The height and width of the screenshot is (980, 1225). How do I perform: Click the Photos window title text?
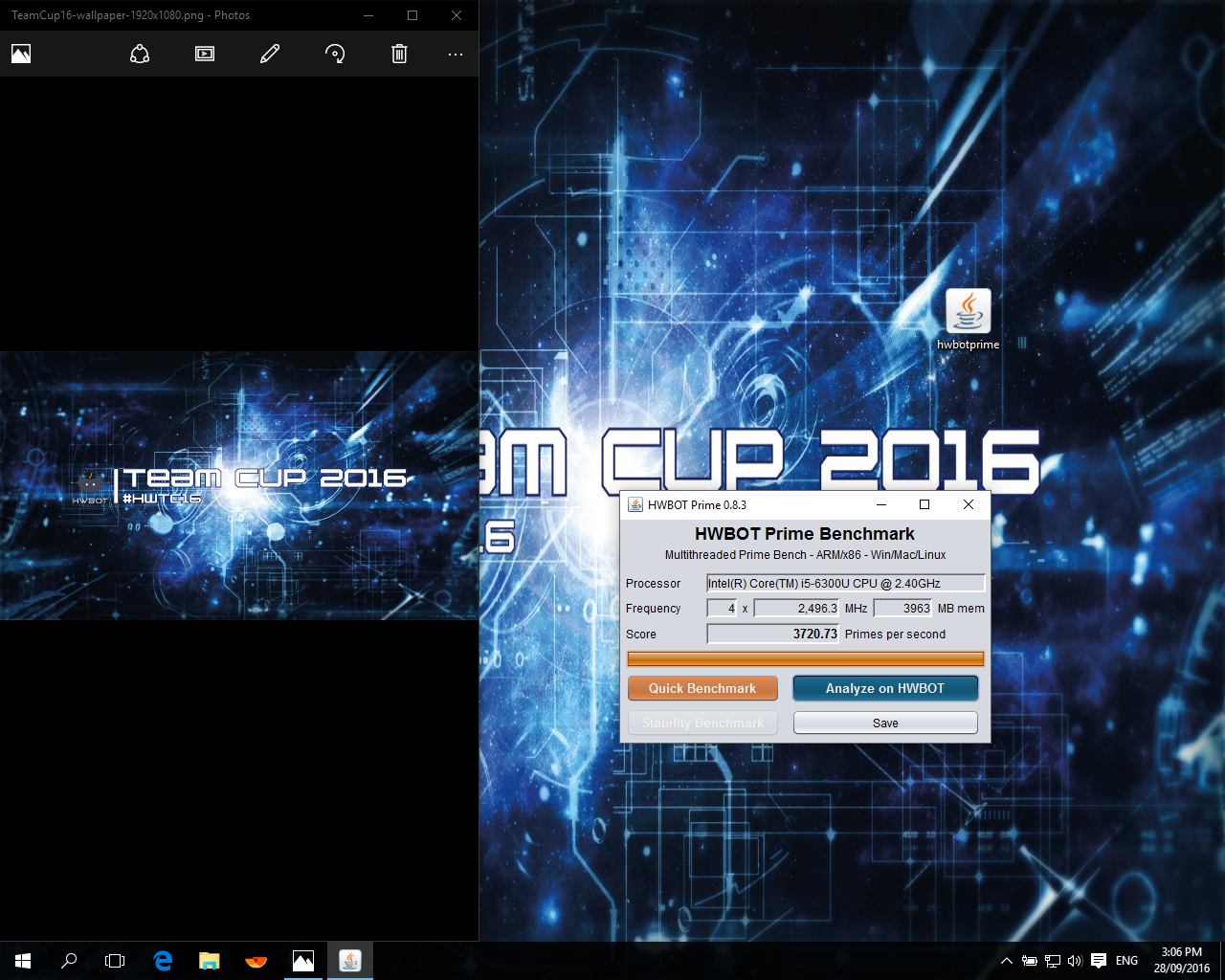click(x=130, y=15)
